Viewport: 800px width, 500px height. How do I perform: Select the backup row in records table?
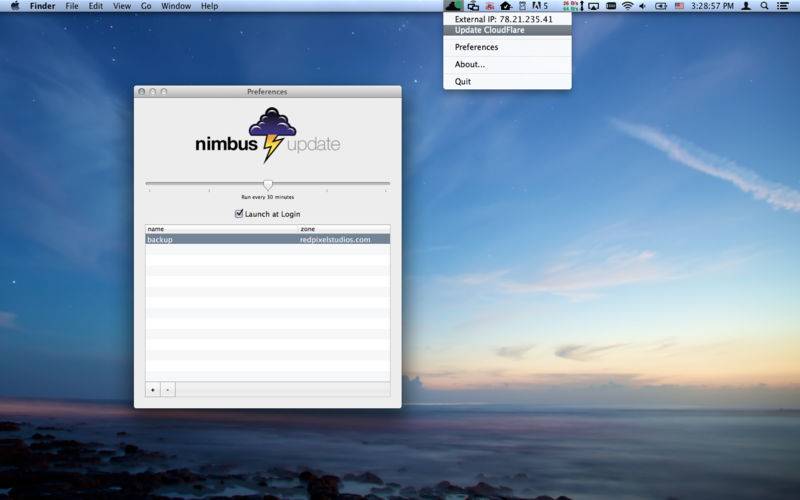(x=268, y=239)
